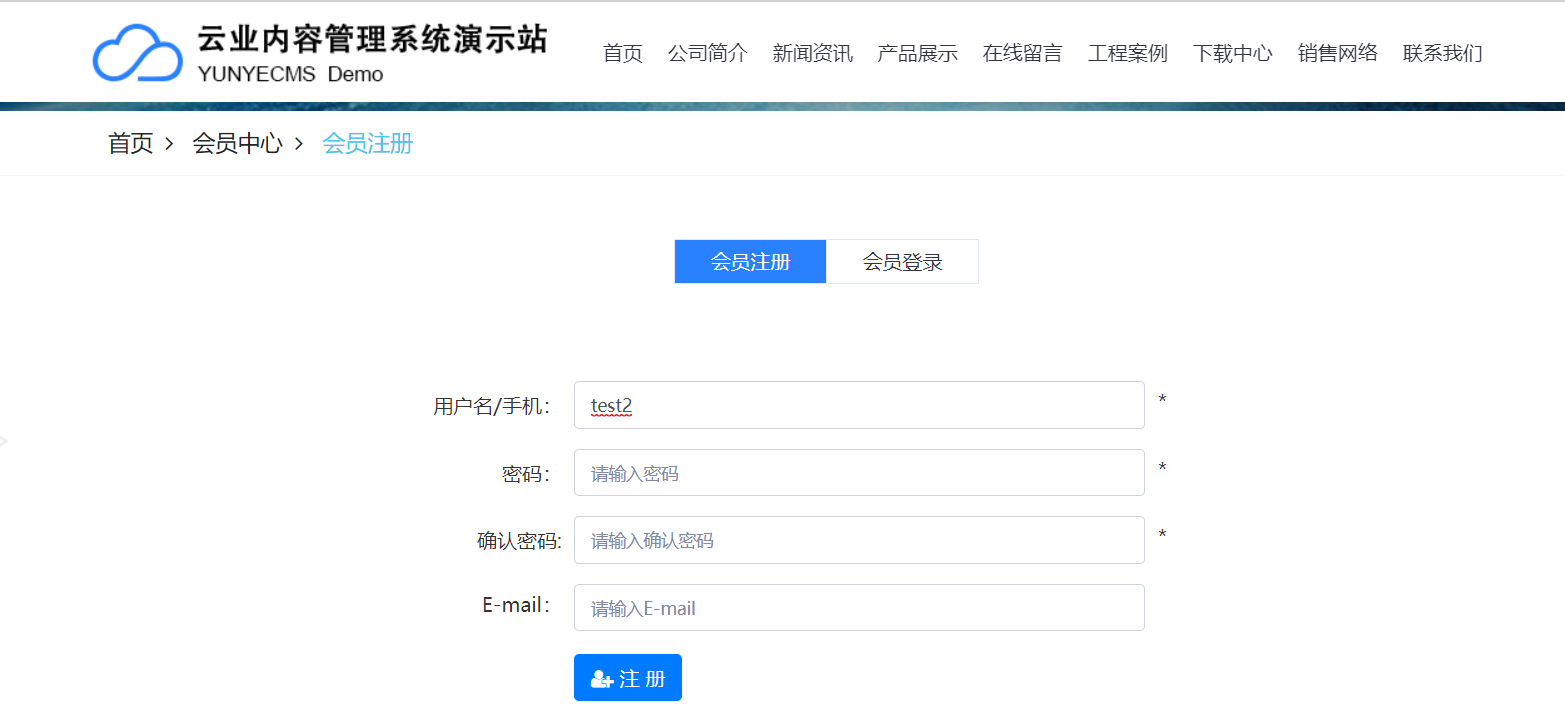Open the 首页 menu item
Image resolution: width=1565 pixels, height=727 pixels.
(622, 54)
